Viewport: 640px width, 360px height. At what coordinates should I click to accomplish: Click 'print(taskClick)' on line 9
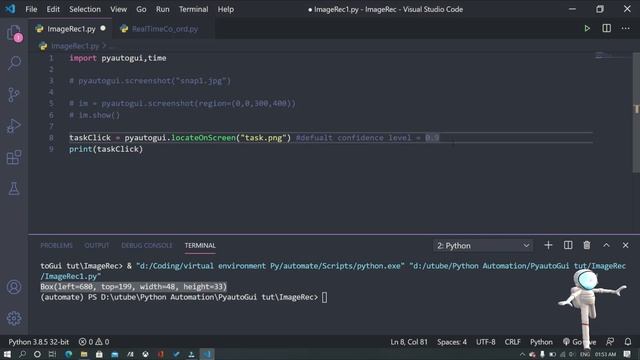tap(106, 149)
